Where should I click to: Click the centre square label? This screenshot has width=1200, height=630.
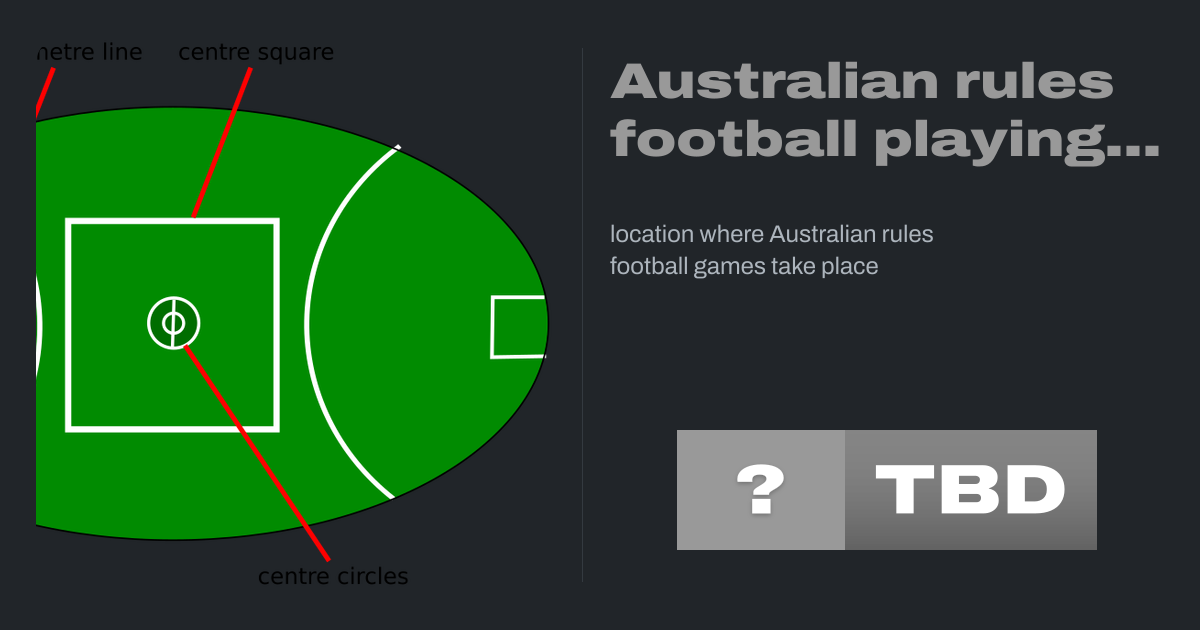click(x=256, y=52)
